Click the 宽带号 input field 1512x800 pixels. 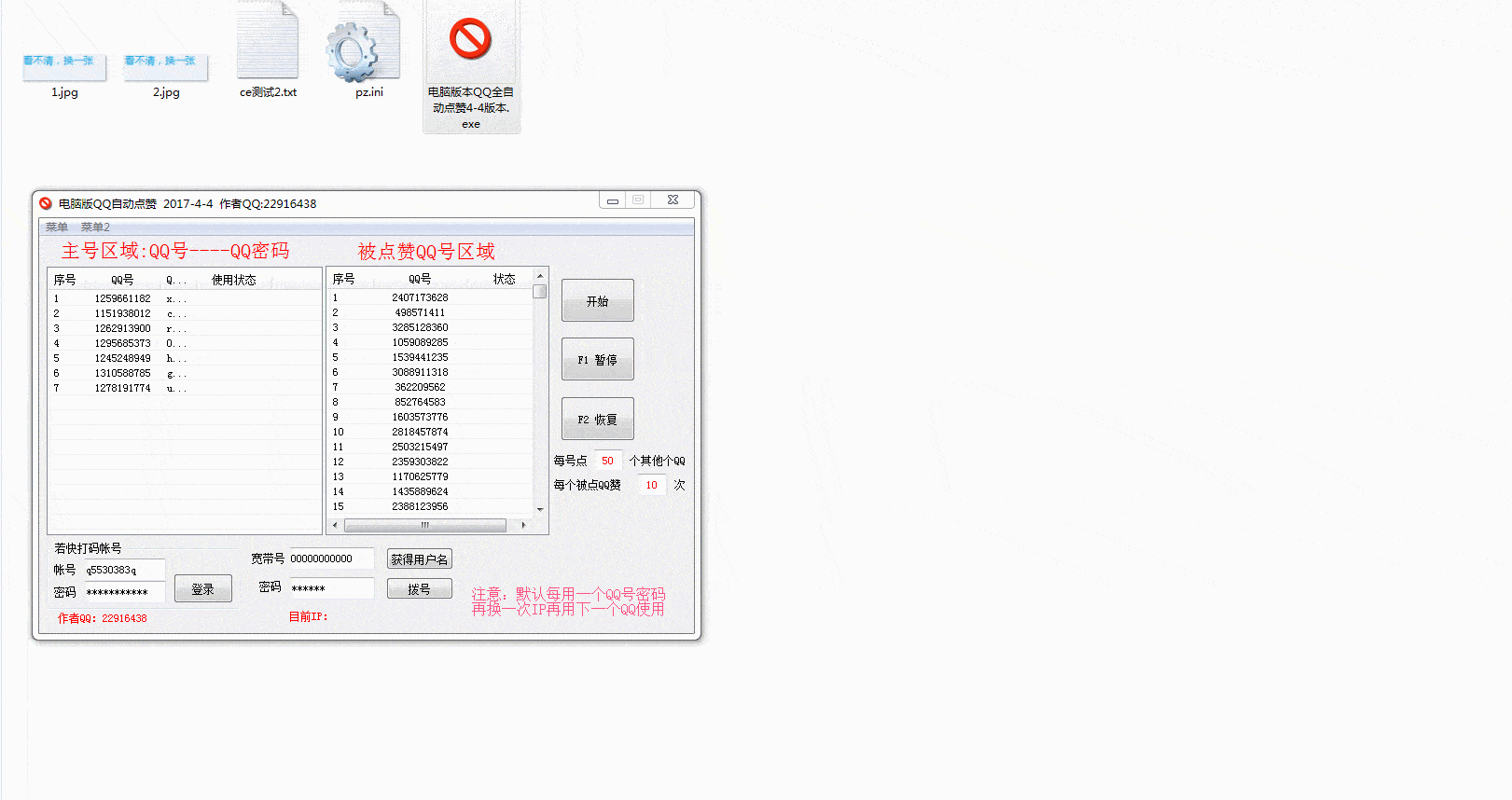(x=331, y=559)
